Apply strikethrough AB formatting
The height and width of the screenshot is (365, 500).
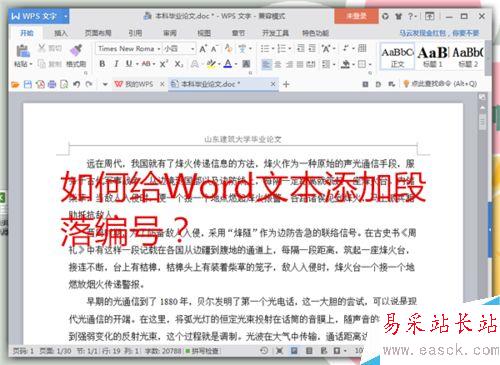click(146, 64)
